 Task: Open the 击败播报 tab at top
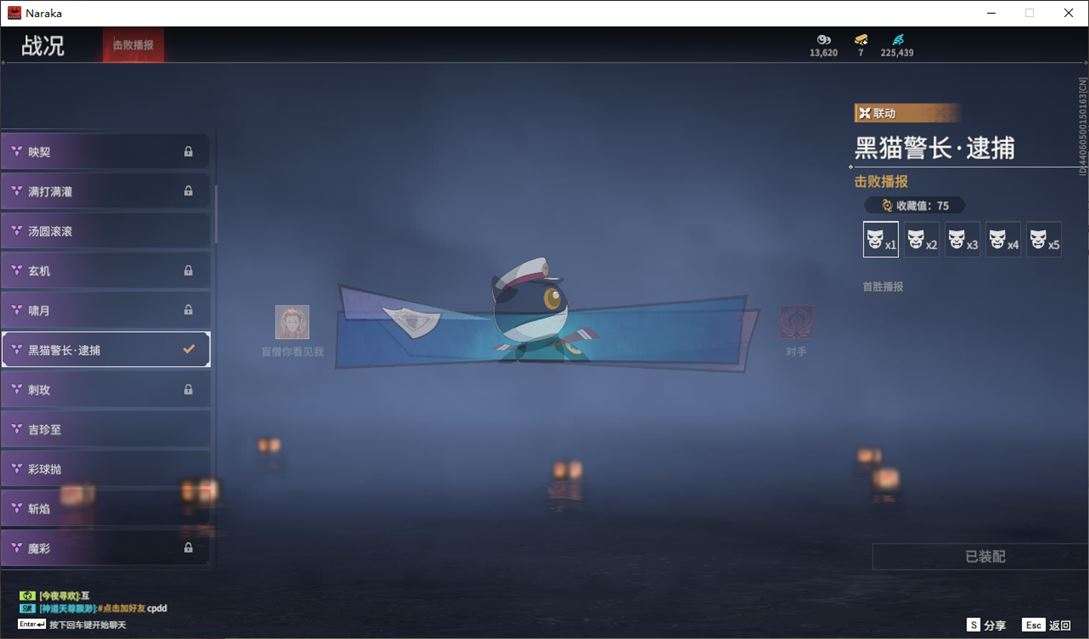point(133,45)
